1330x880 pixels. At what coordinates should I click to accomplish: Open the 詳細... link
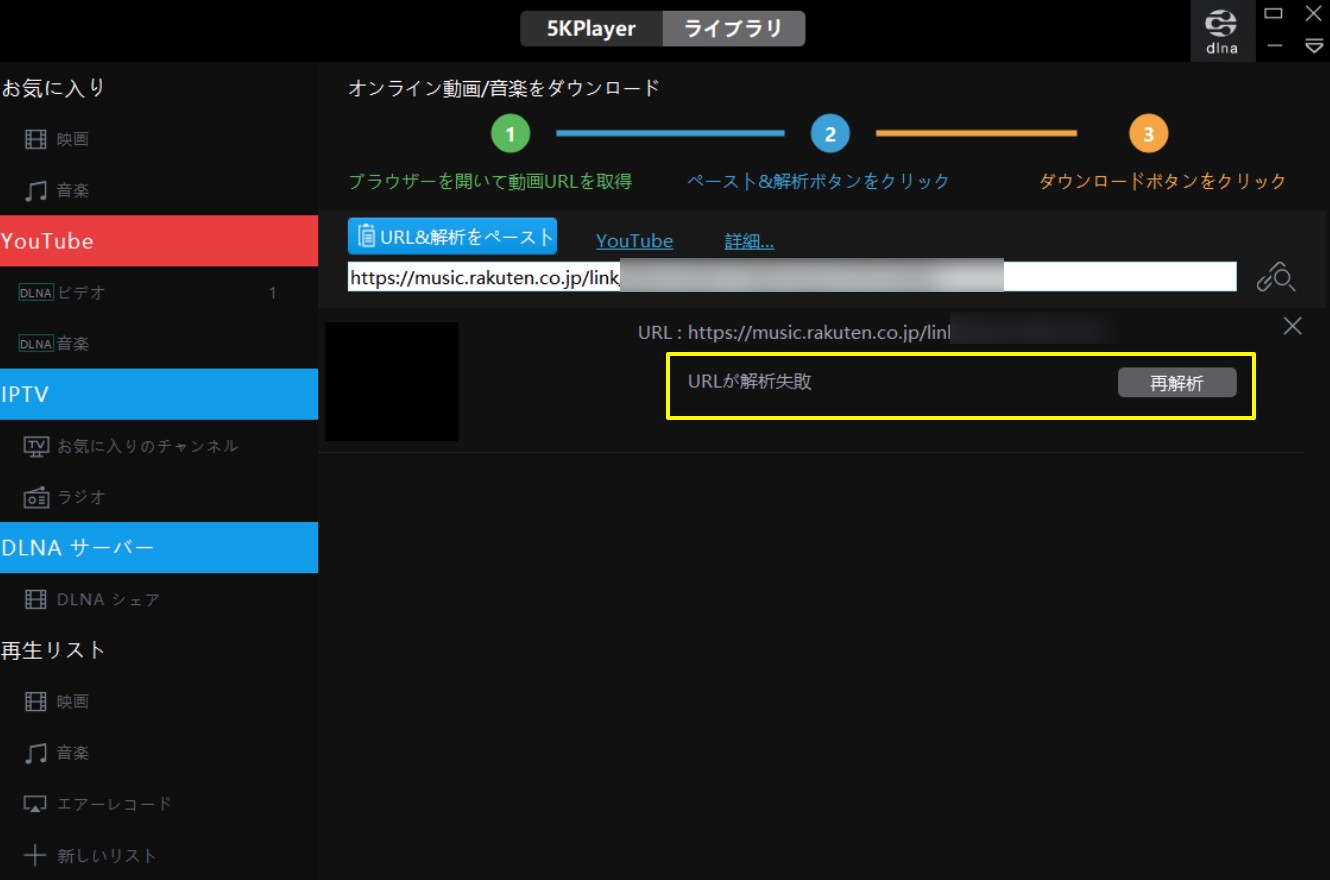point(749,241)
